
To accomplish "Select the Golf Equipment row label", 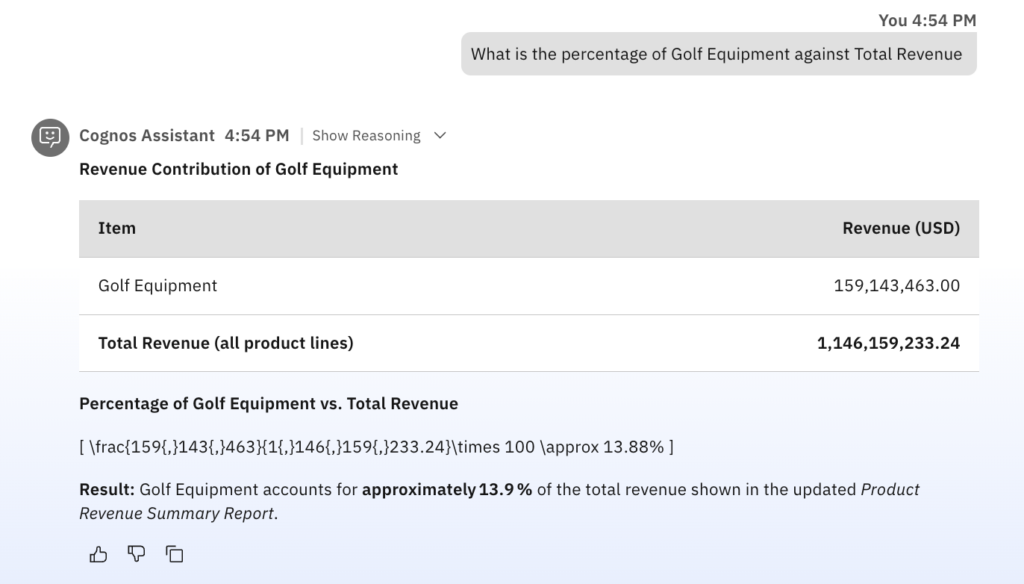I will click(x=157, y=286).
